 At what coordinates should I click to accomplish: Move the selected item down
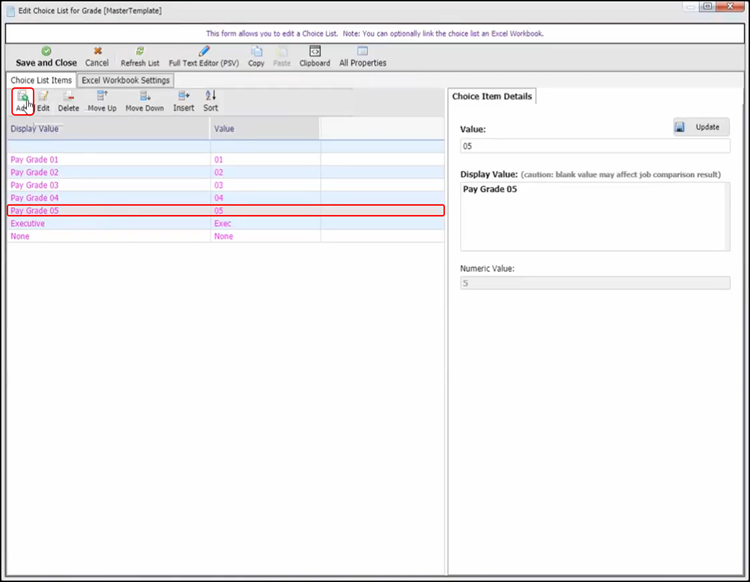click(x=144, y=101)
